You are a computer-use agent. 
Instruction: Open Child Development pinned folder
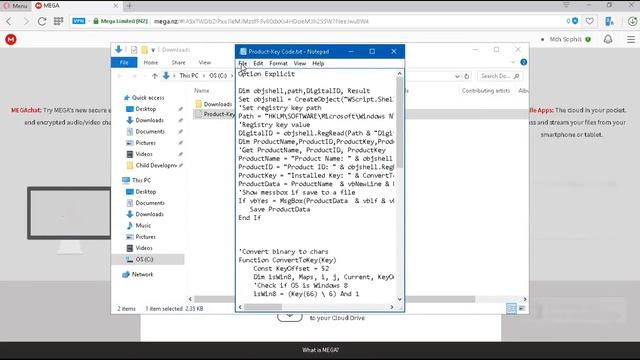(x=155, y=165)
